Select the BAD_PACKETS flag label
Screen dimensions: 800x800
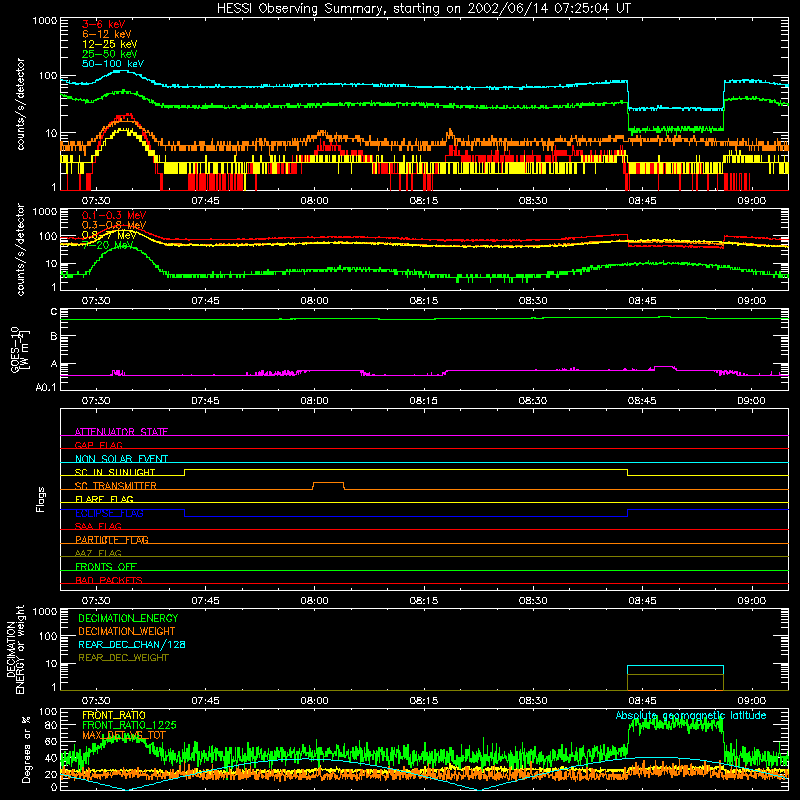(109, 580)
